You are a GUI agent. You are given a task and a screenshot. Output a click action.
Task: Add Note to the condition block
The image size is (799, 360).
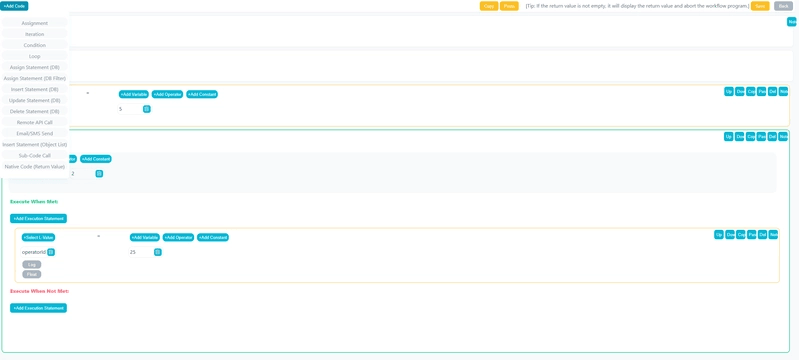point(784,137)
